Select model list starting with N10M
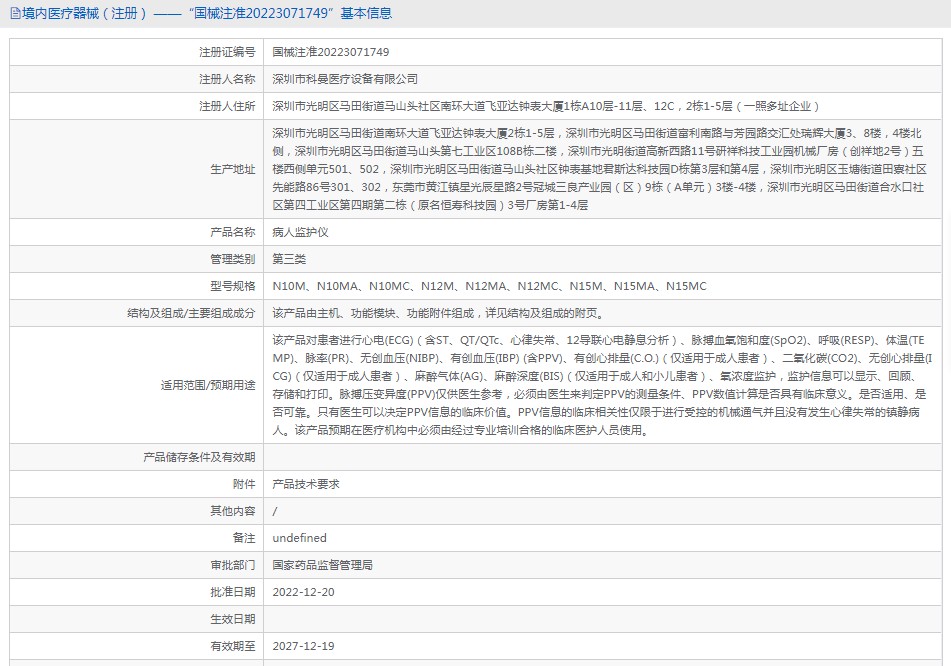This screenshot has width=951, height=666. click(x=489, y=286)
